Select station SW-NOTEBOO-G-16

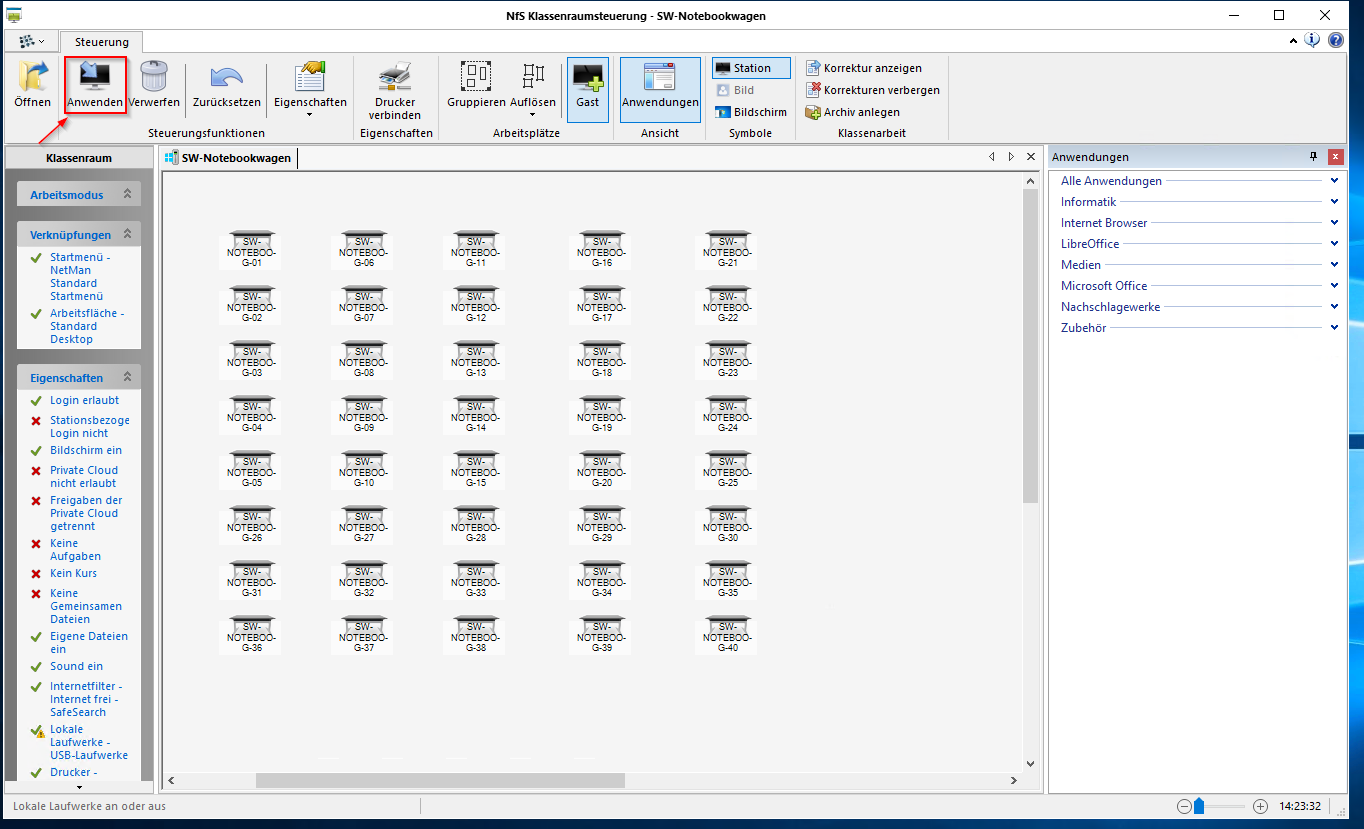pos(601,249)
